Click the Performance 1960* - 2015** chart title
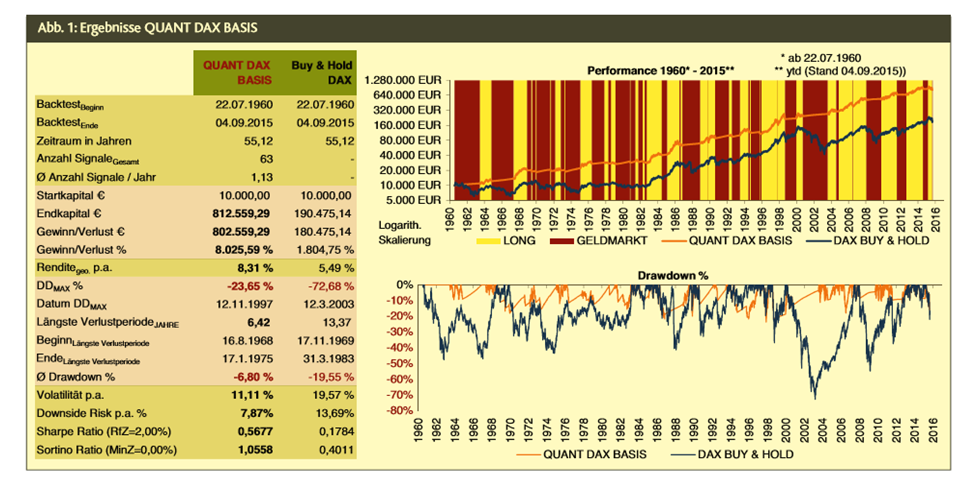Image resolution: width=980 pixels, height=489 pixels. [x=661, y=72]
